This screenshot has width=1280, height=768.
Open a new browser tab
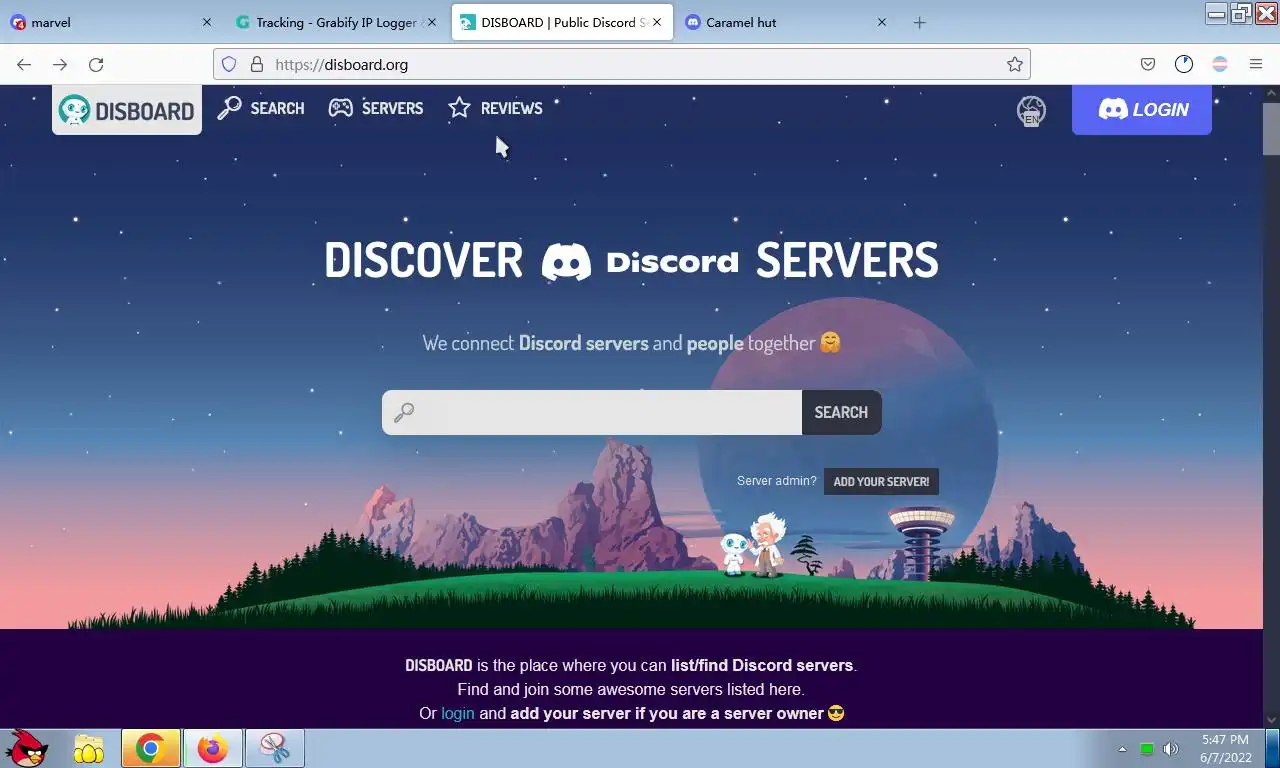920,22
